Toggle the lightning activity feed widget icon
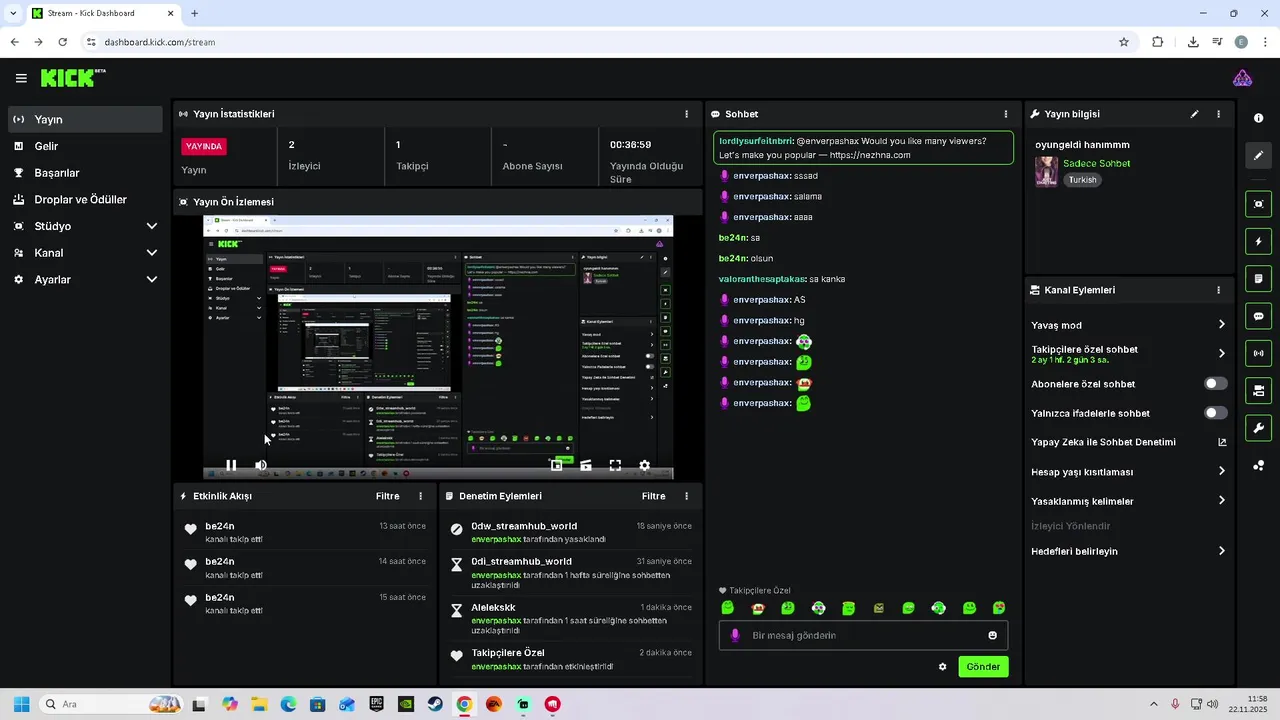The height and width of the screenshot is (720, 1280). (x=1258, y=241)
